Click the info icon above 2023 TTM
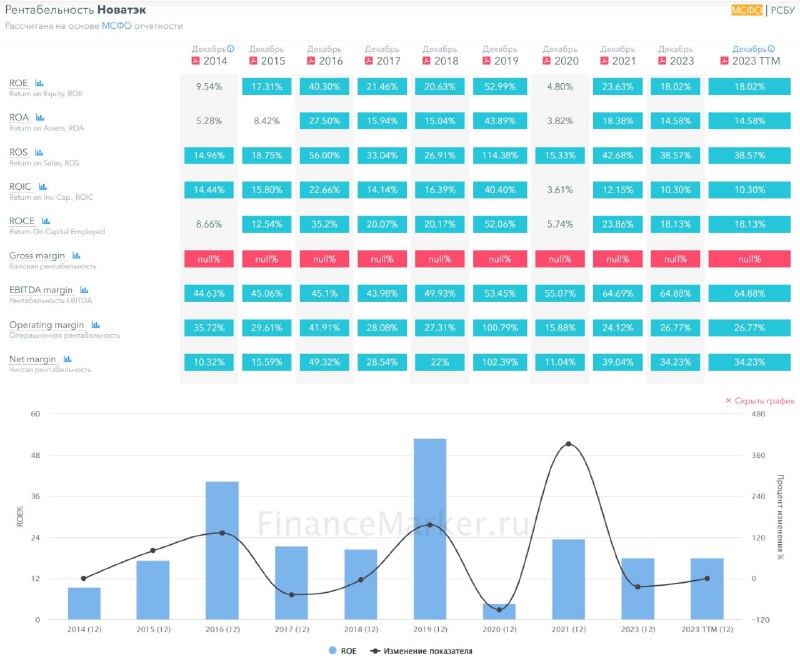 pyautogui.click(x=771, y=48)
